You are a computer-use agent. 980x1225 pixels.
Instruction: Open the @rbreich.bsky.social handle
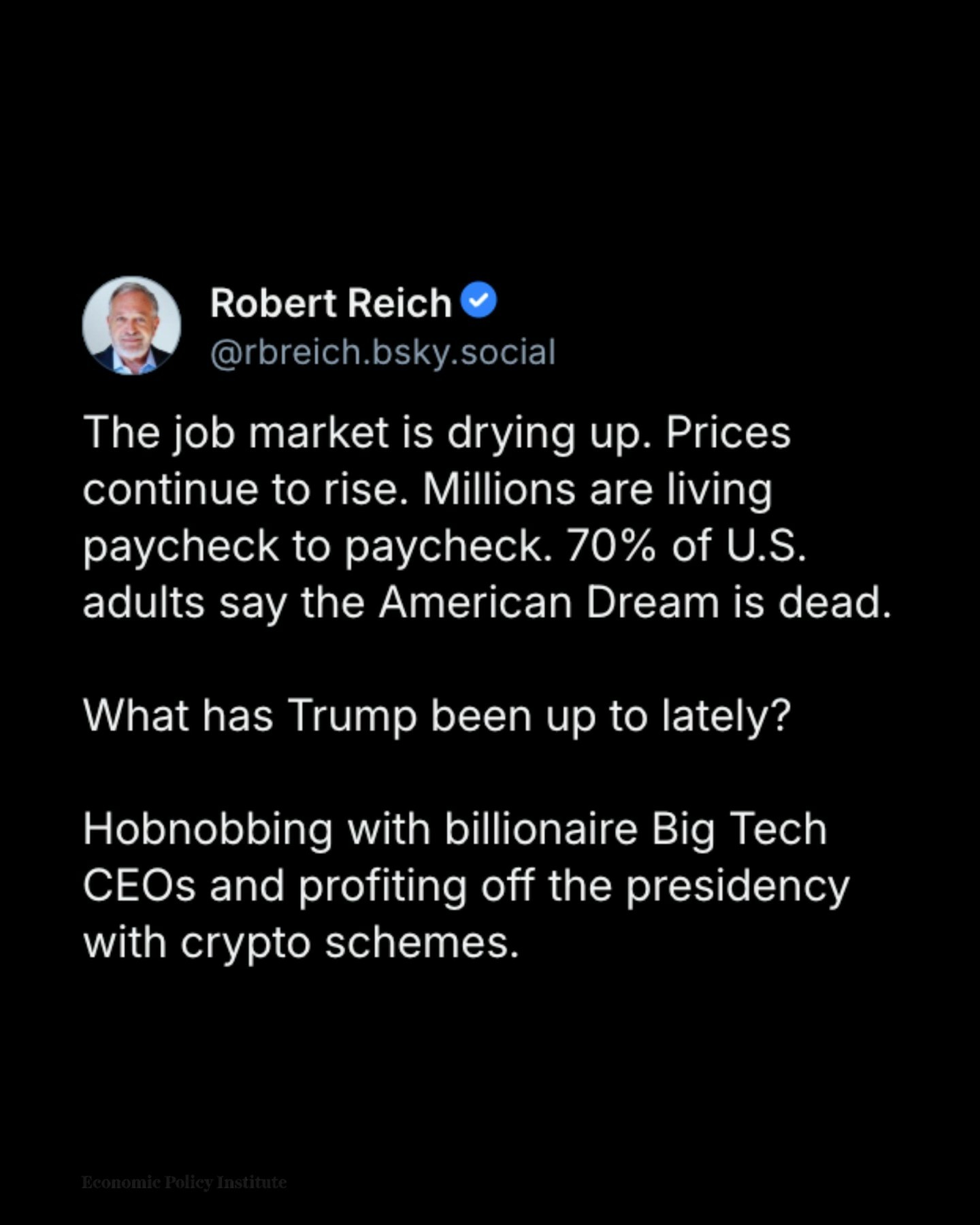click(382, 353)
